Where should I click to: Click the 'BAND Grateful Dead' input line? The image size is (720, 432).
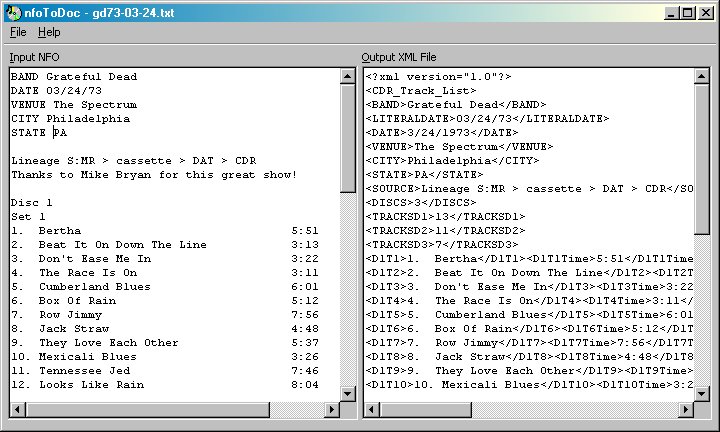(74, 77)
